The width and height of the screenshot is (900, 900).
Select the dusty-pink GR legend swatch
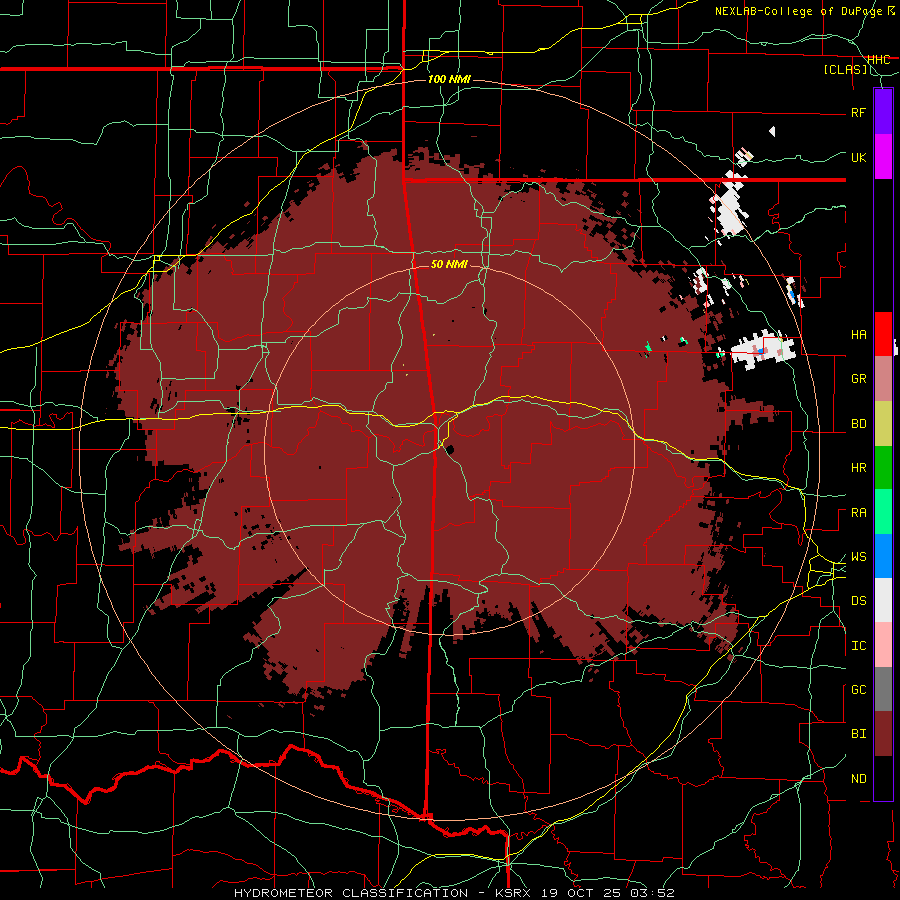[x=883, y=379]
